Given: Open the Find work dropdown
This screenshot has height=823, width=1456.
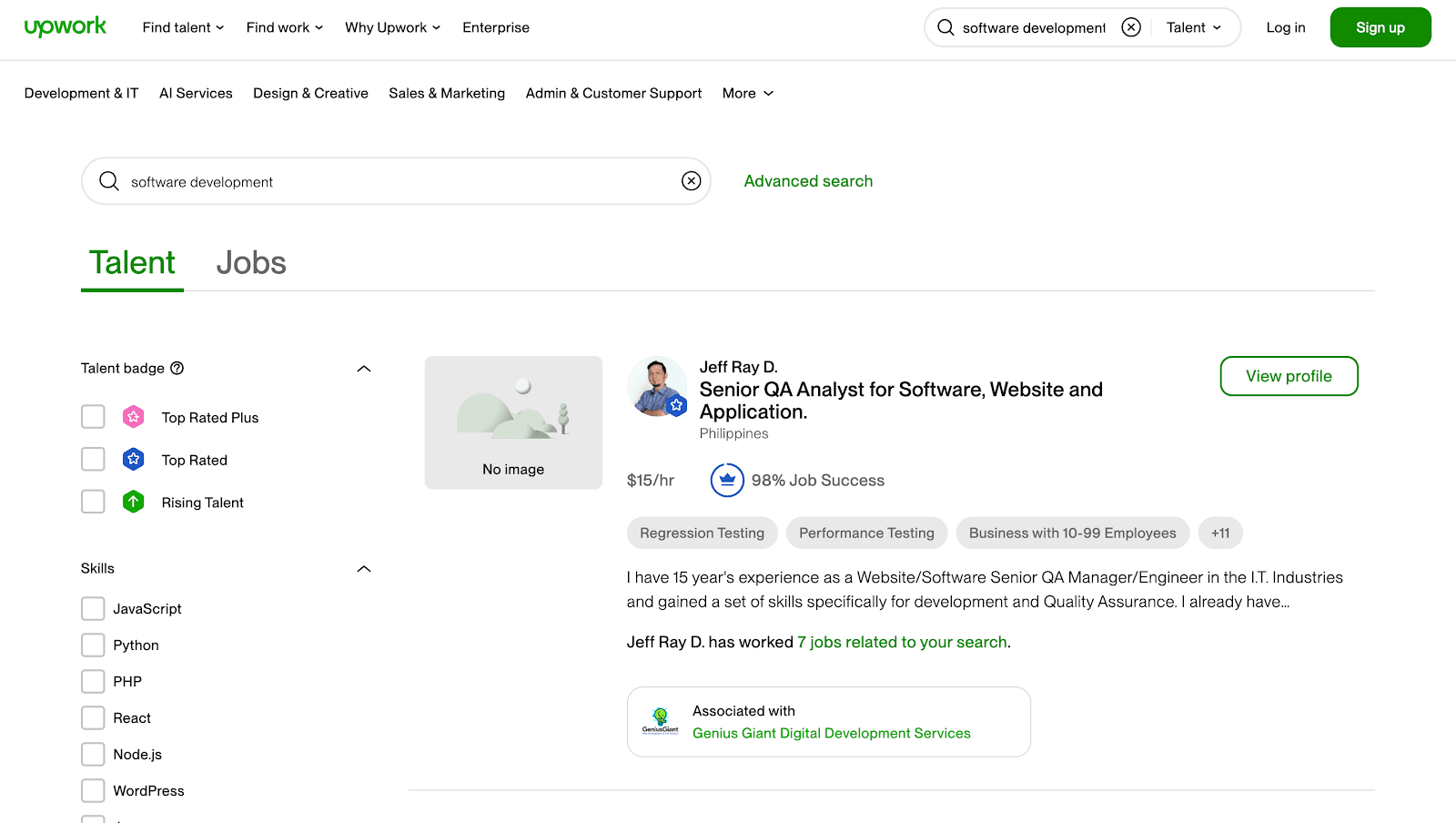Looking at the screenshot, I should tap(283, 27).
